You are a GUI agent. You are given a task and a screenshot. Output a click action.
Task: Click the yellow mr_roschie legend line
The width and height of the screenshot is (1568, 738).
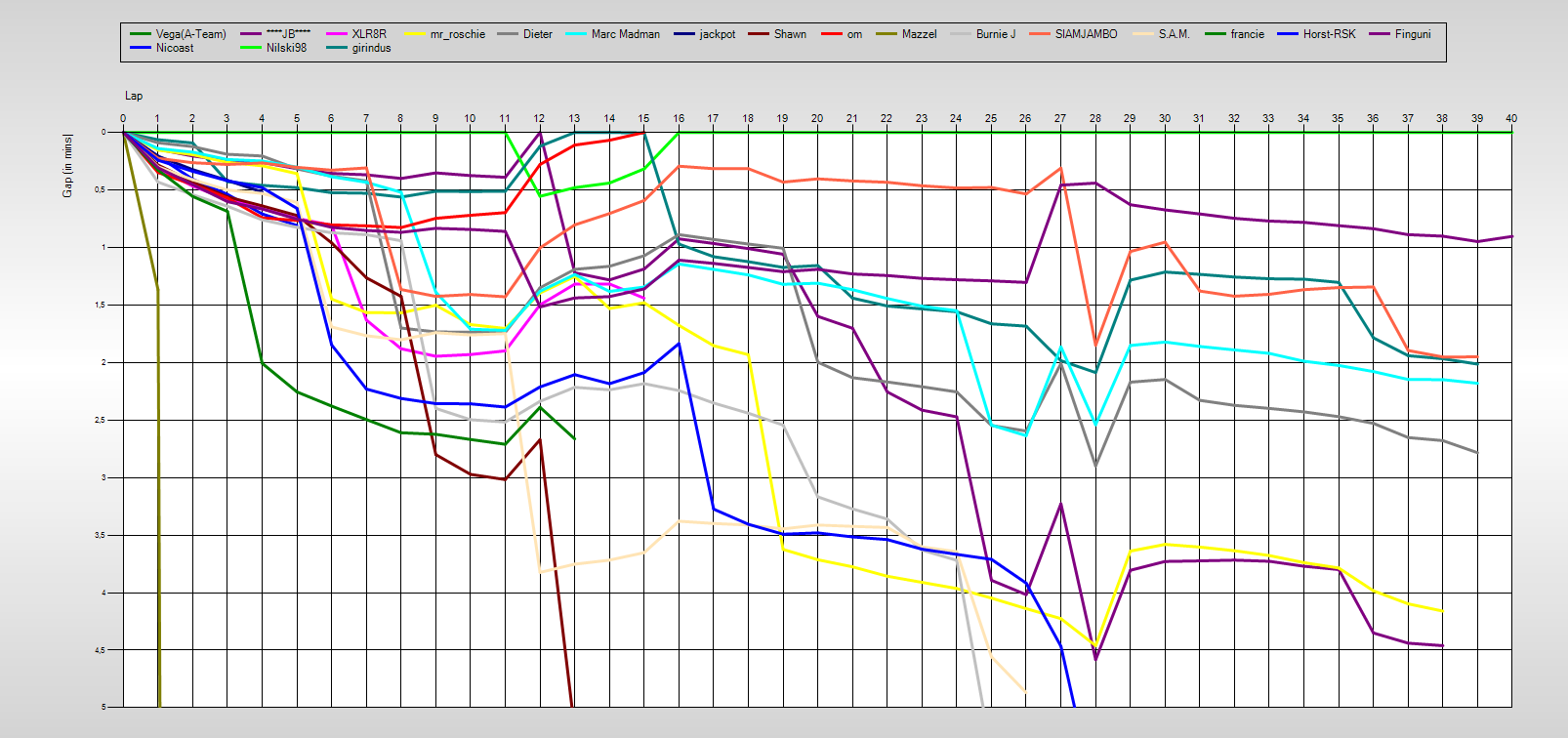(415, 34)
